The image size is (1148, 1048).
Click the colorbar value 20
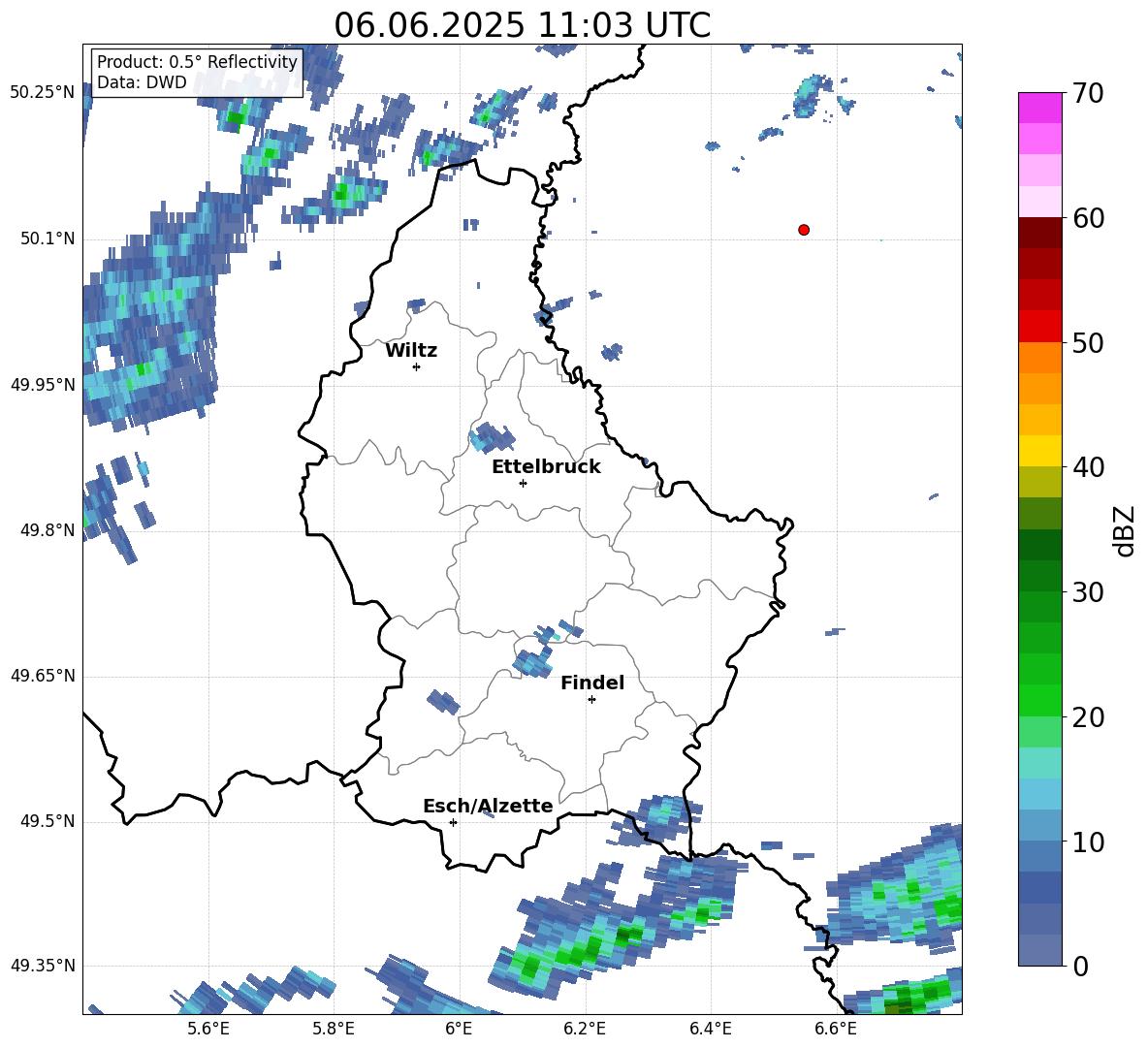point(1087,716)
